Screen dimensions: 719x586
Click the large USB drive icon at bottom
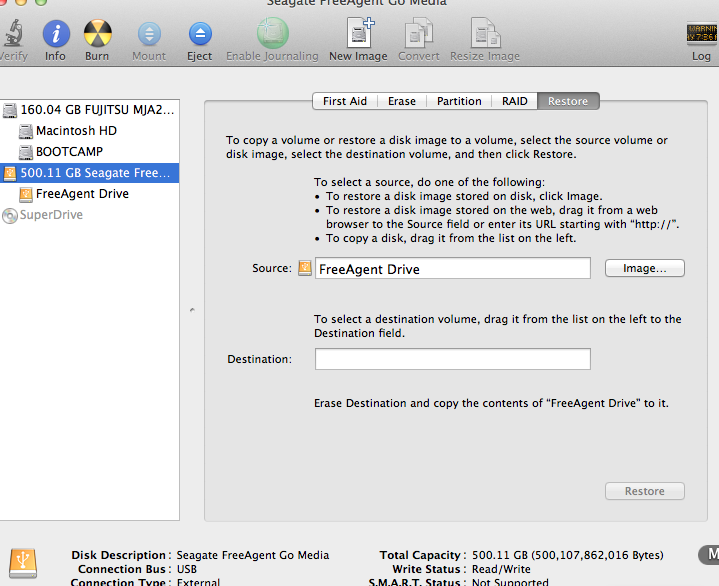23,563
